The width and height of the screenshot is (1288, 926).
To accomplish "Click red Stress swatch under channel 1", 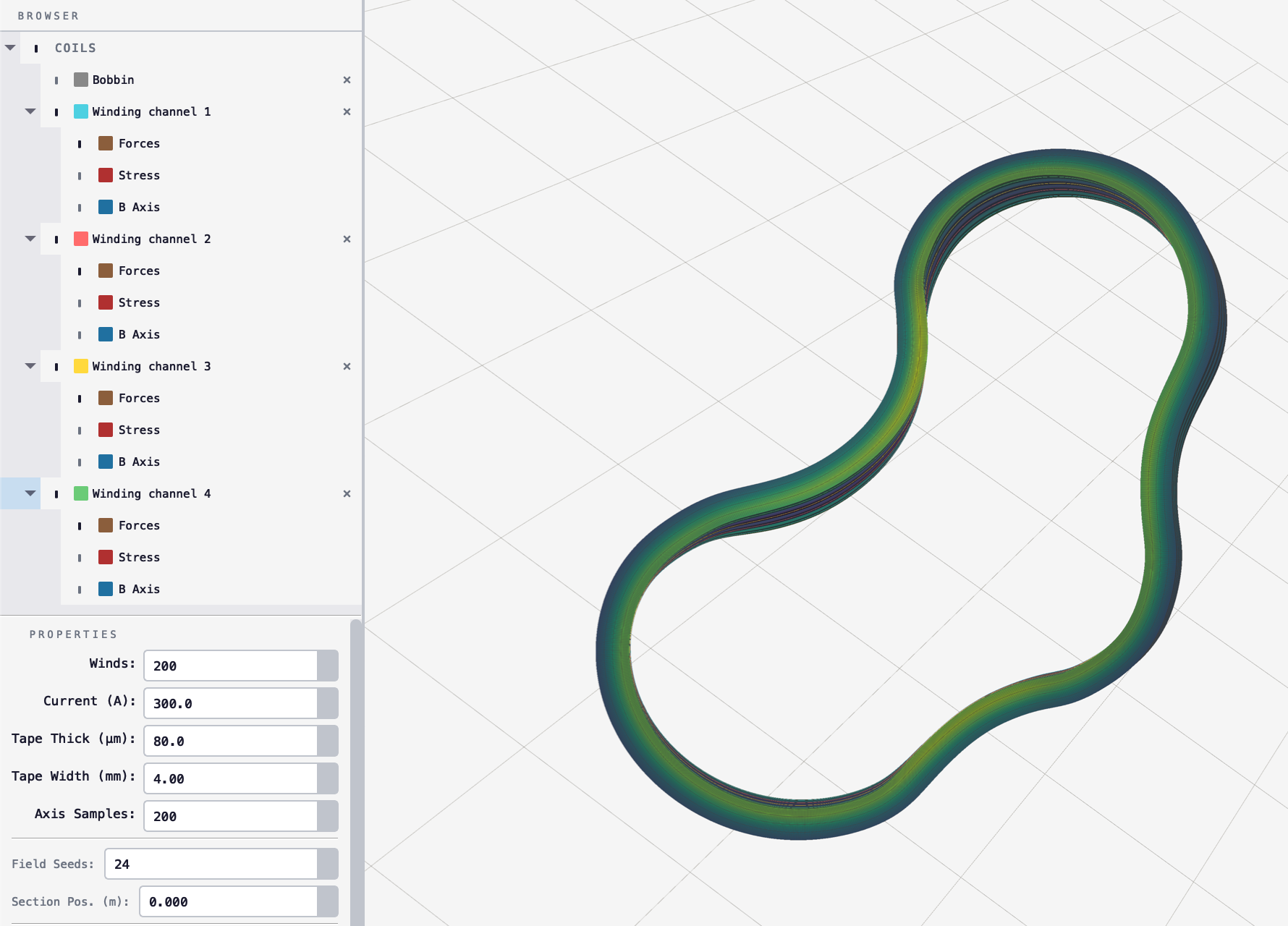I will pyautogui.click(x=106, y=175).
